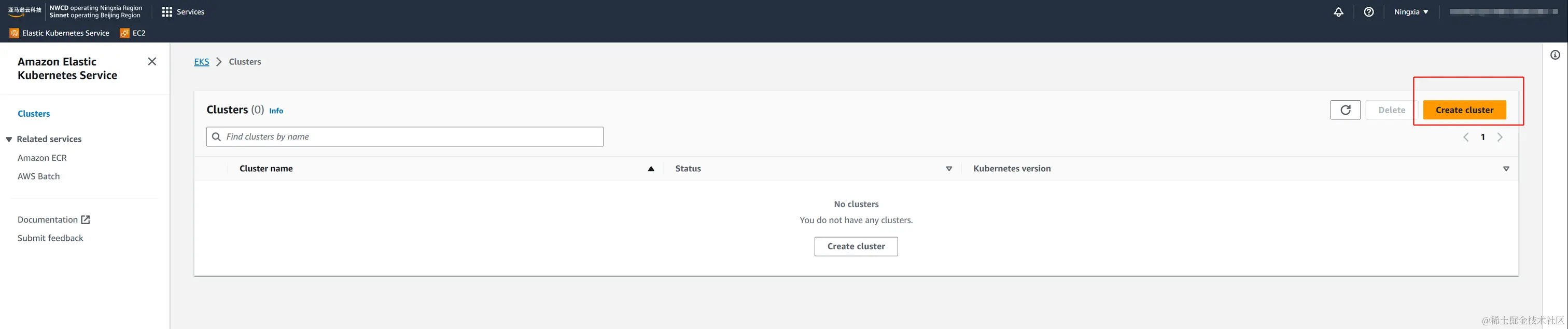The width and height of the screenshot is (1568, 329).
Task: Close the EKS side navigation panel
Action: point(152,62)
